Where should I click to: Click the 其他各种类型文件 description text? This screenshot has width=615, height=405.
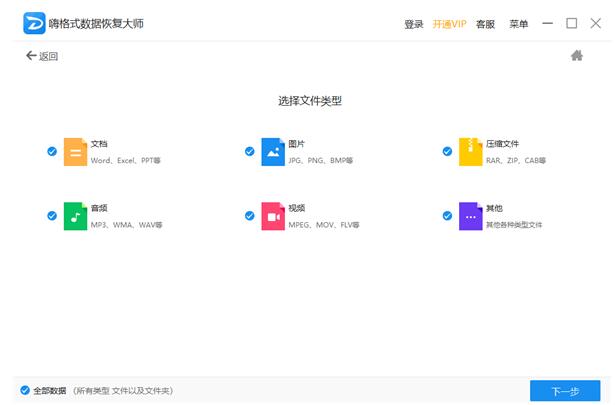[514, 225]
